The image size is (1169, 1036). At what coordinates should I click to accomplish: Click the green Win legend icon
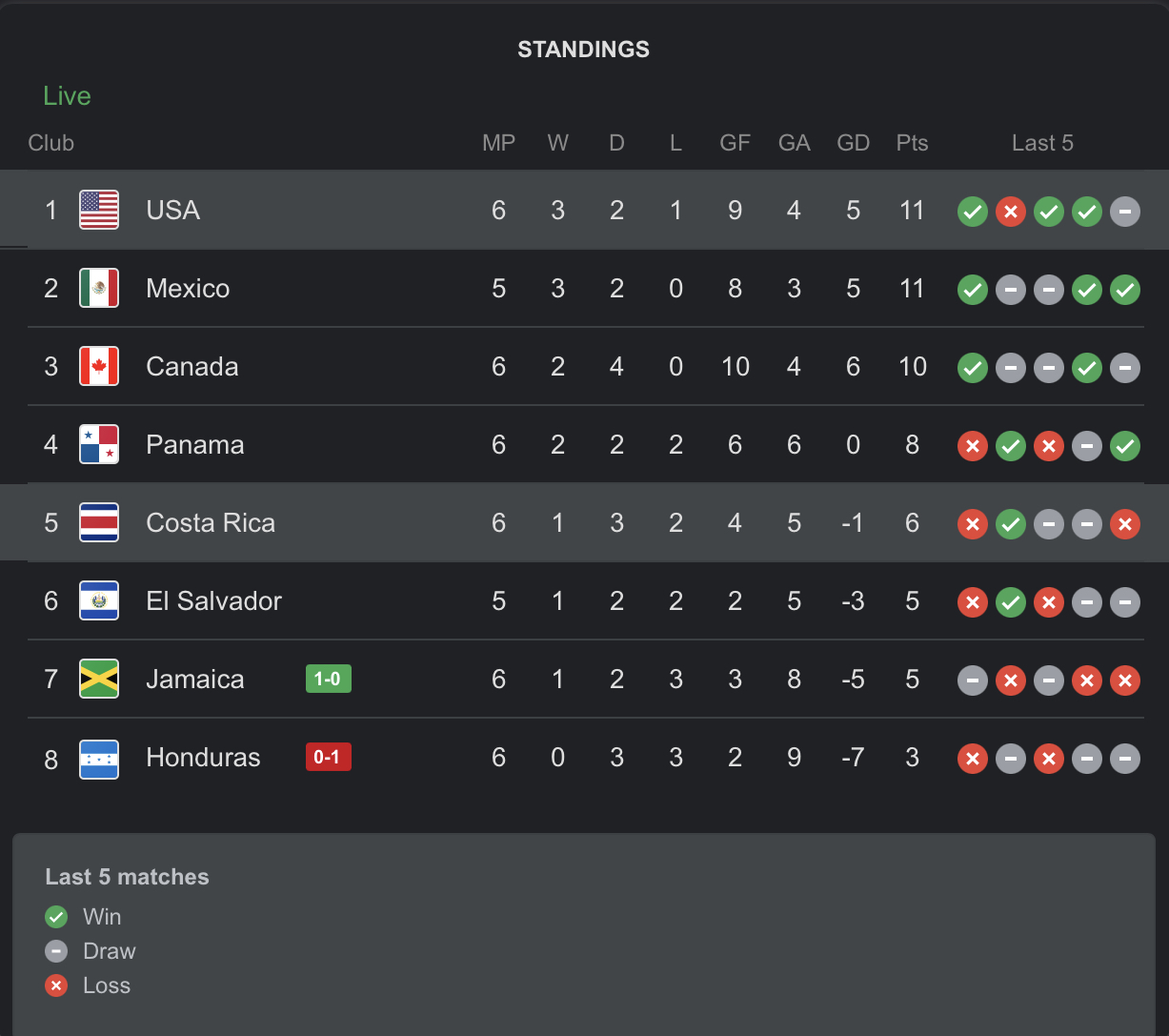[x=56, y=917]
